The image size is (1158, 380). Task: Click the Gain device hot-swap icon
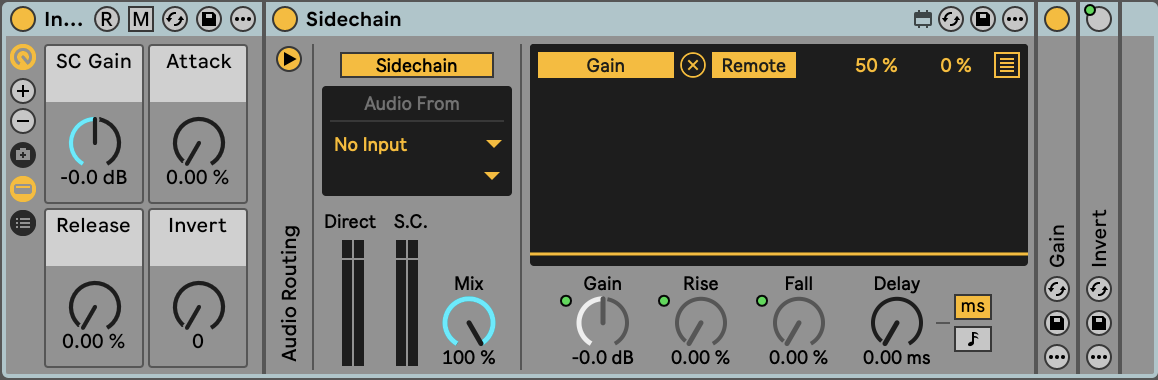[x=1057, y=289]
